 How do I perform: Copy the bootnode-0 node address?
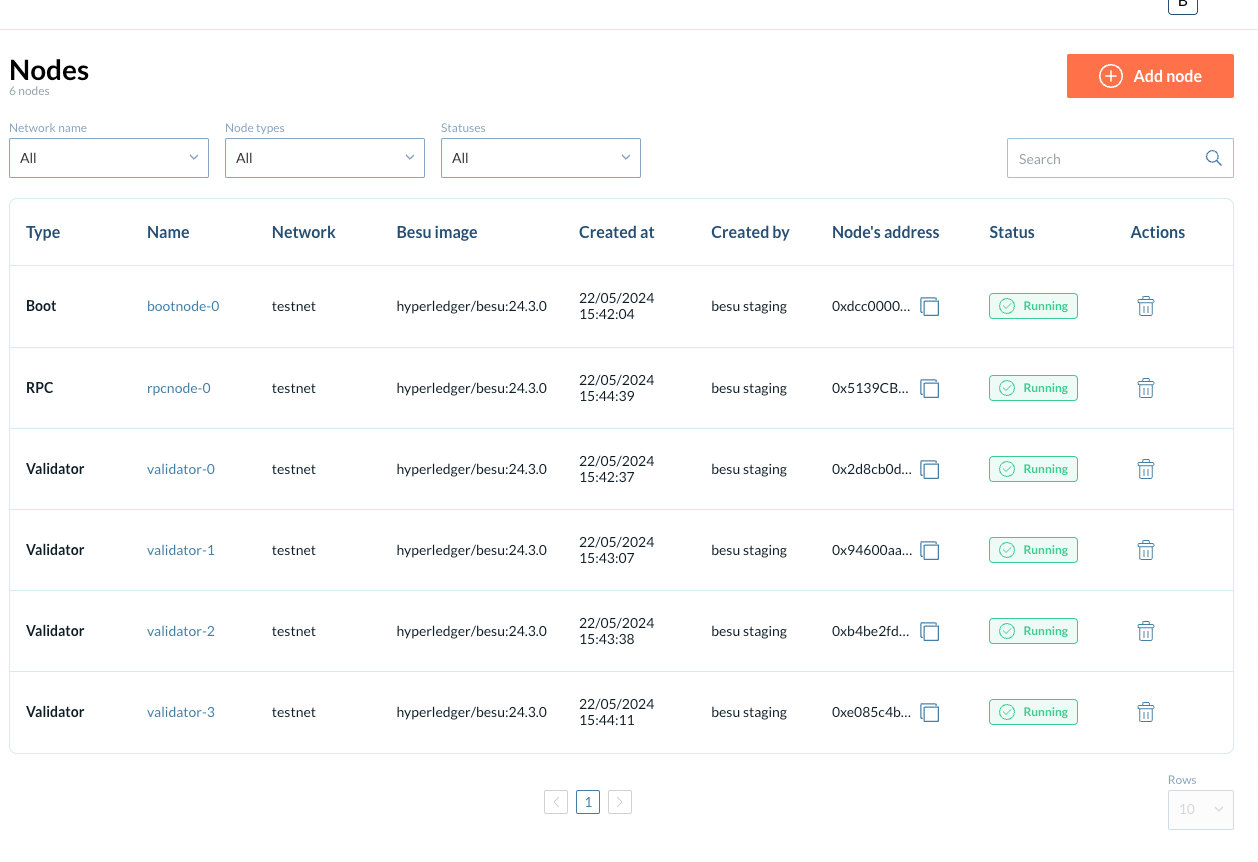[x=930, y=306]
